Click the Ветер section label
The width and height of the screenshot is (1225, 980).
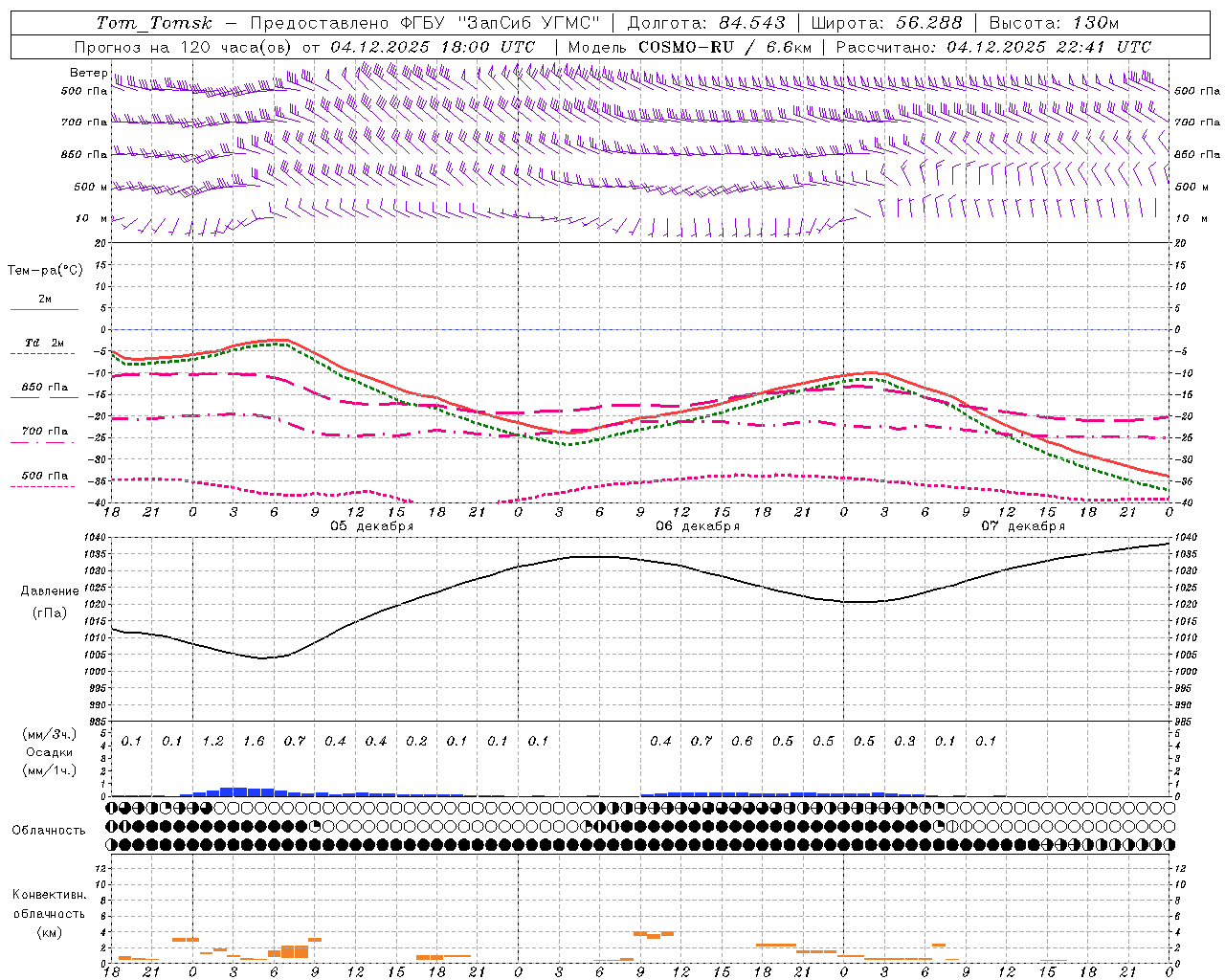(x=88, y=73)
